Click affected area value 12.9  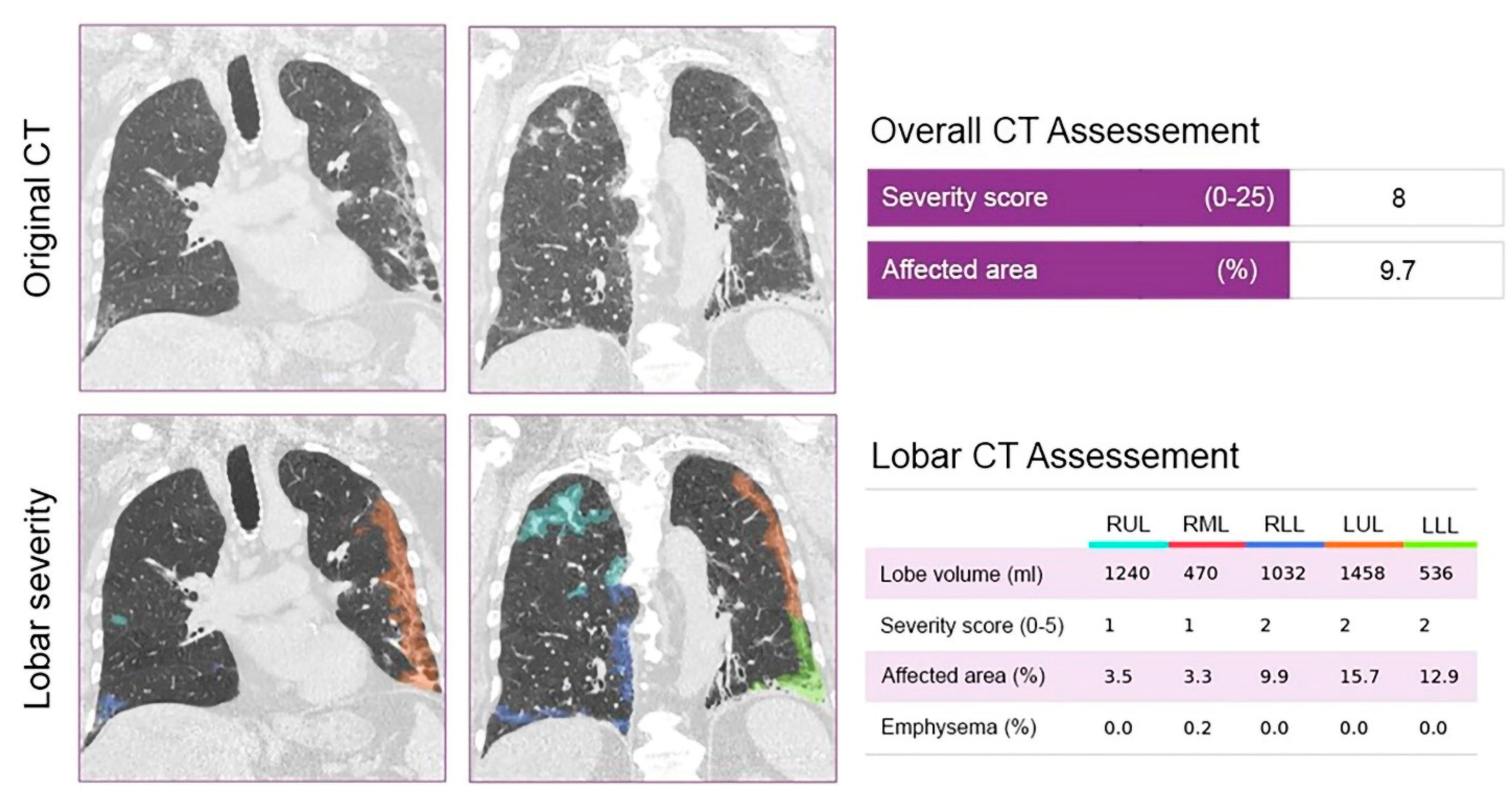coord(1439,676)
